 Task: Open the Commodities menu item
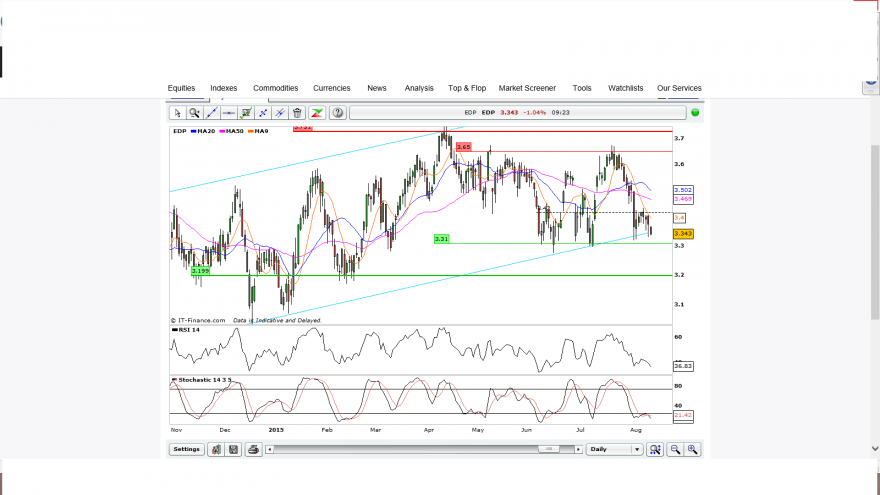coord(276,88)
